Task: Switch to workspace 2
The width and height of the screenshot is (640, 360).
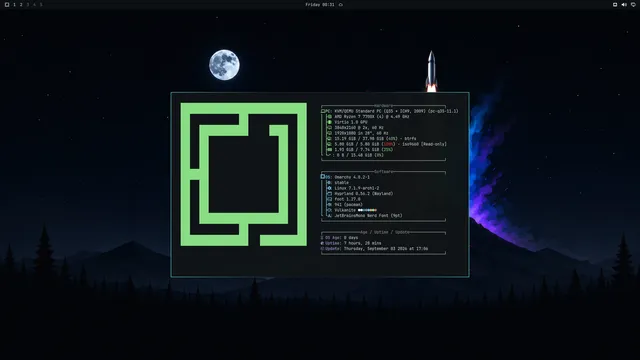Action: tap(21, 4)
